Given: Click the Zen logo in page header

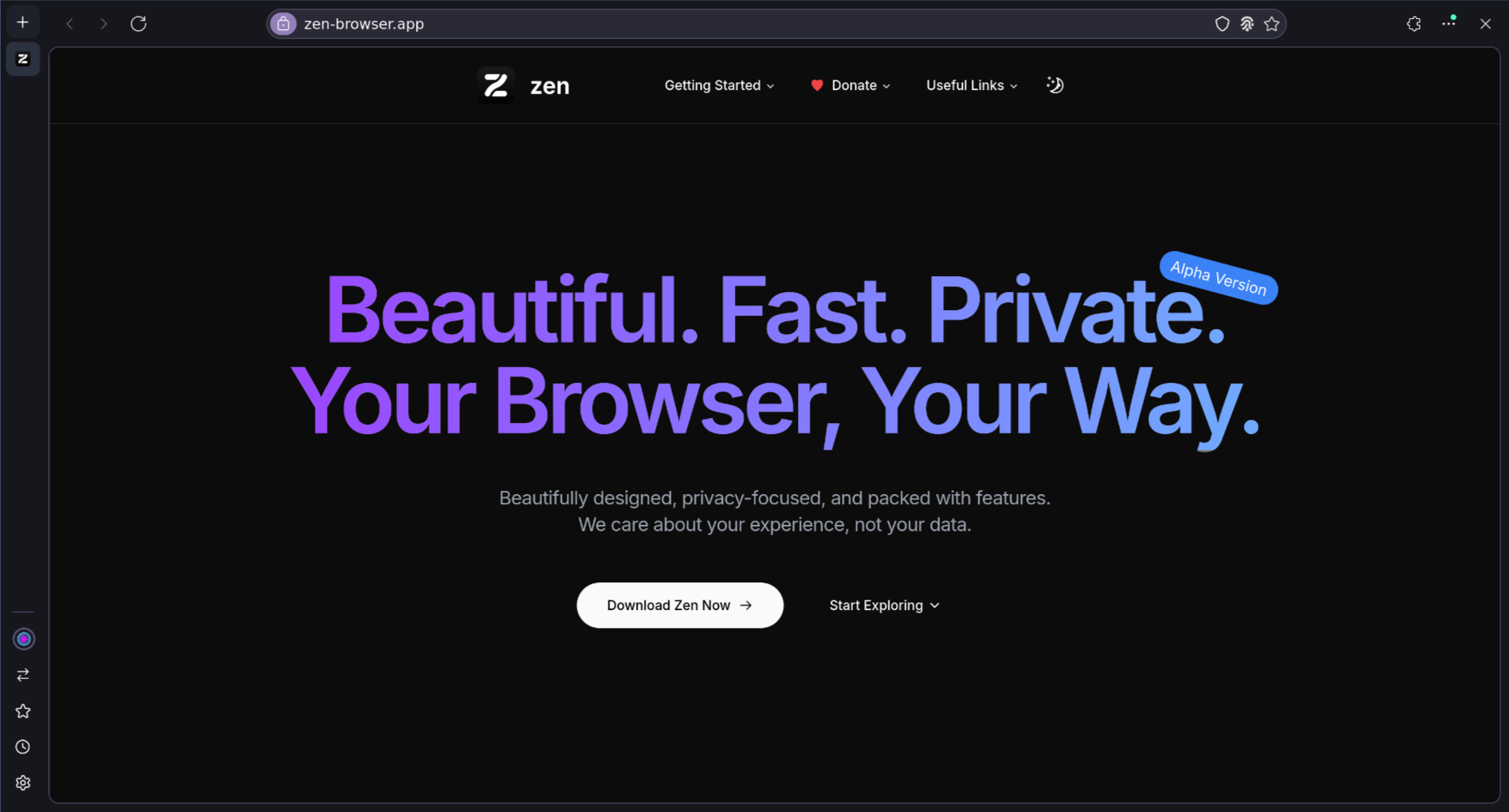Looking at the screenshot, I should tap(496, 85).
